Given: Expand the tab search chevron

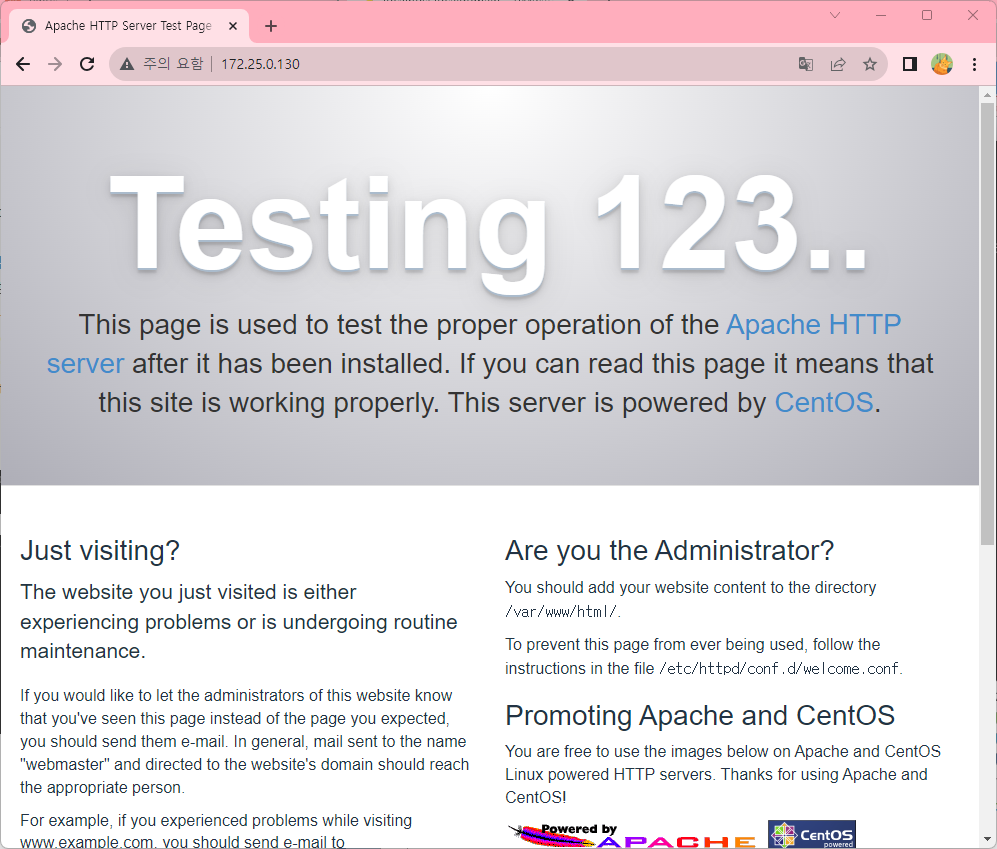Looking at the screenshot, I should pyautogui.click(x=835, y=15).
